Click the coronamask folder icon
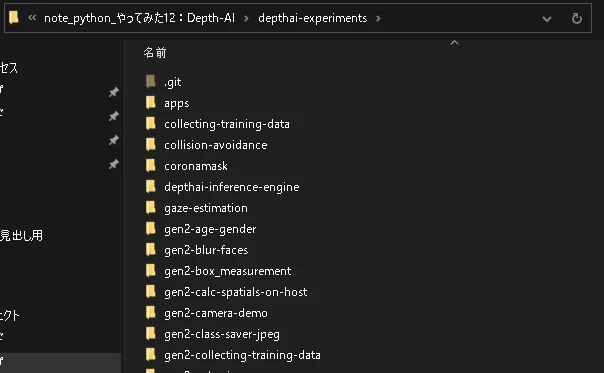This screenshot has width=604, height=373. pyautogui.click(x=151, y=165)
